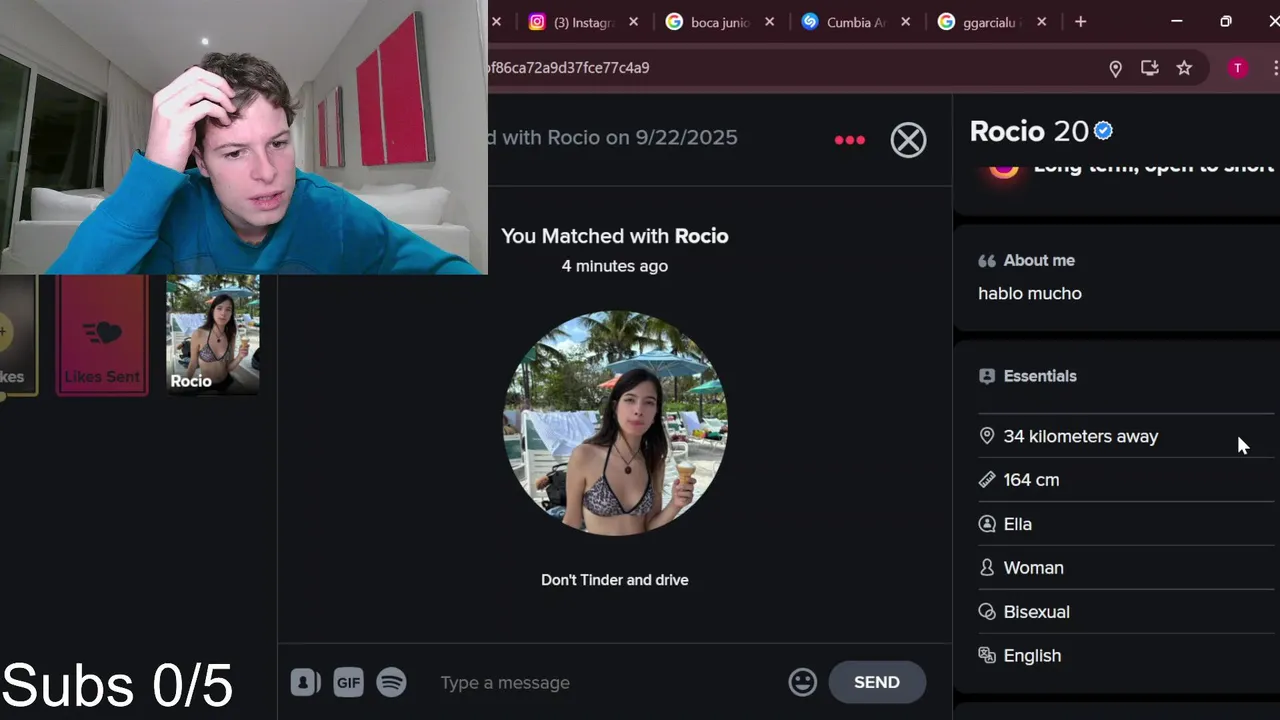Open the emoji picker
Screen dimensions: 1280x720
[802, 682]
